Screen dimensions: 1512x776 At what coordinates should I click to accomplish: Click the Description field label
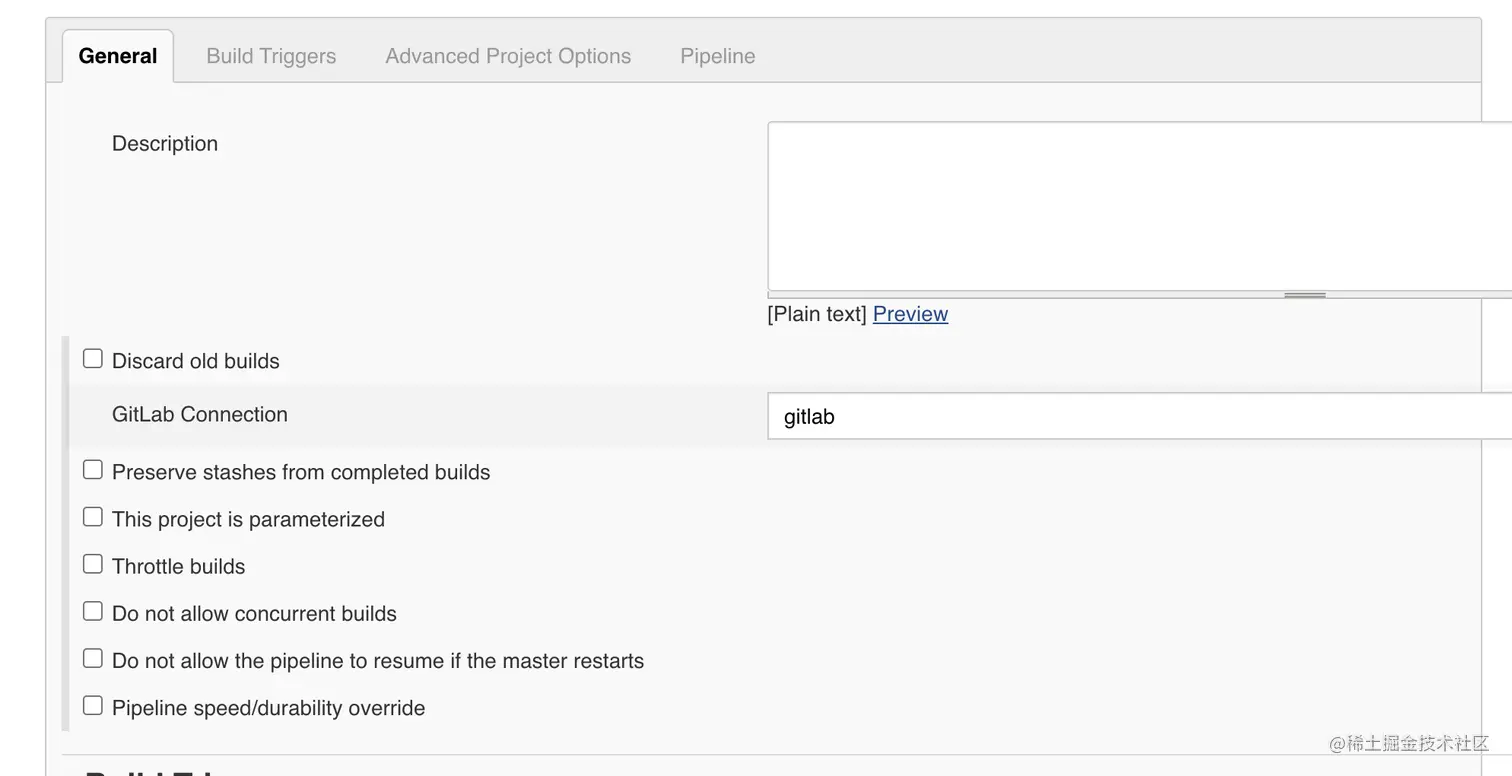[x=165, y=144]
